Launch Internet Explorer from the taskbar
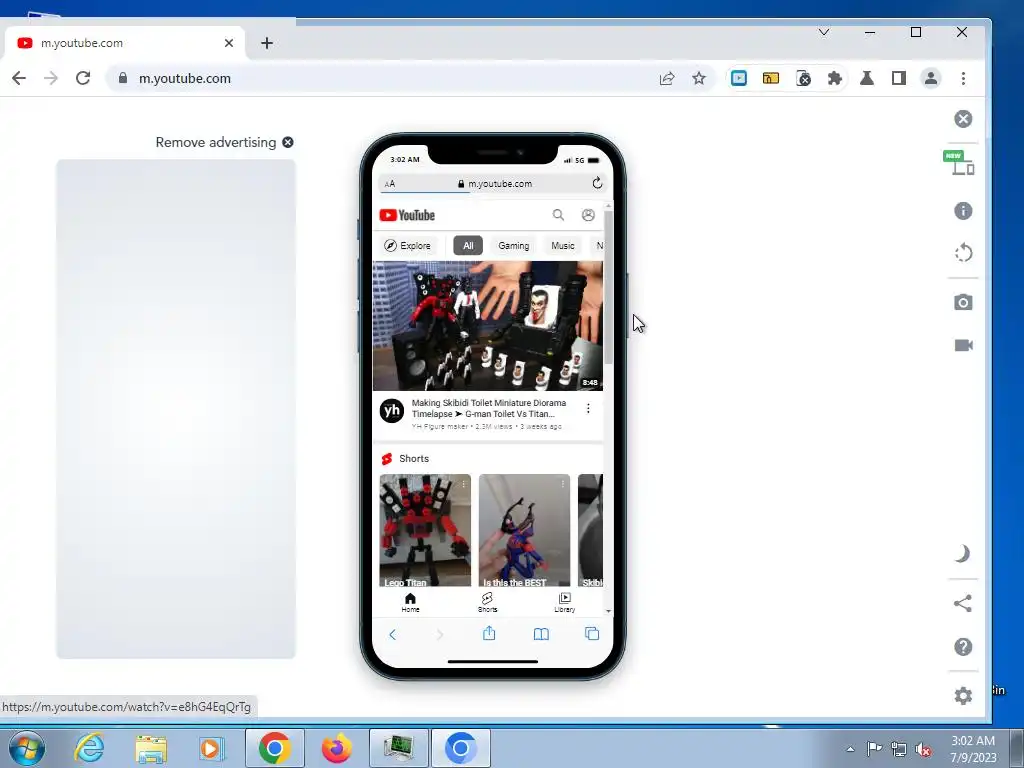 pos(89,748)
